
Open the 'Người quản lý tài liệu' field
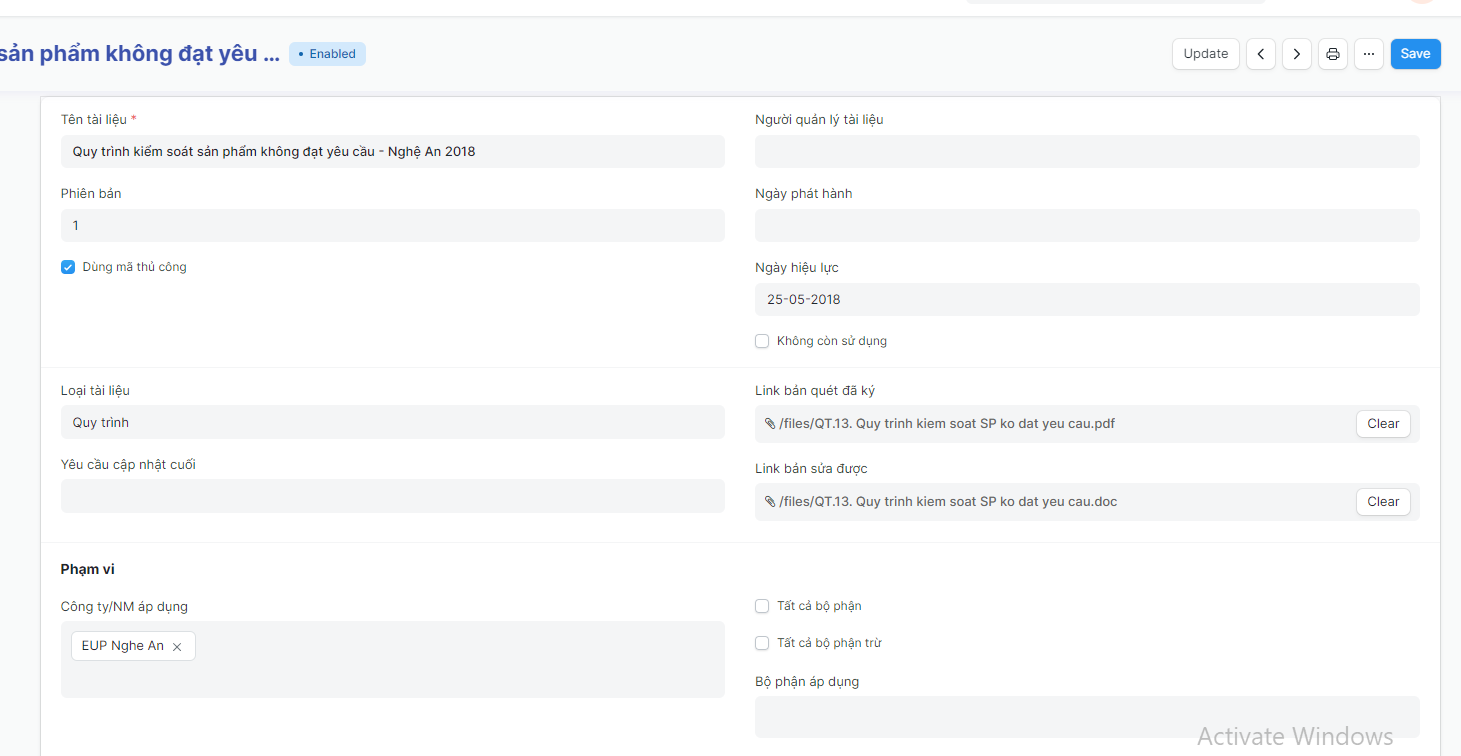tap(1086, 152)
